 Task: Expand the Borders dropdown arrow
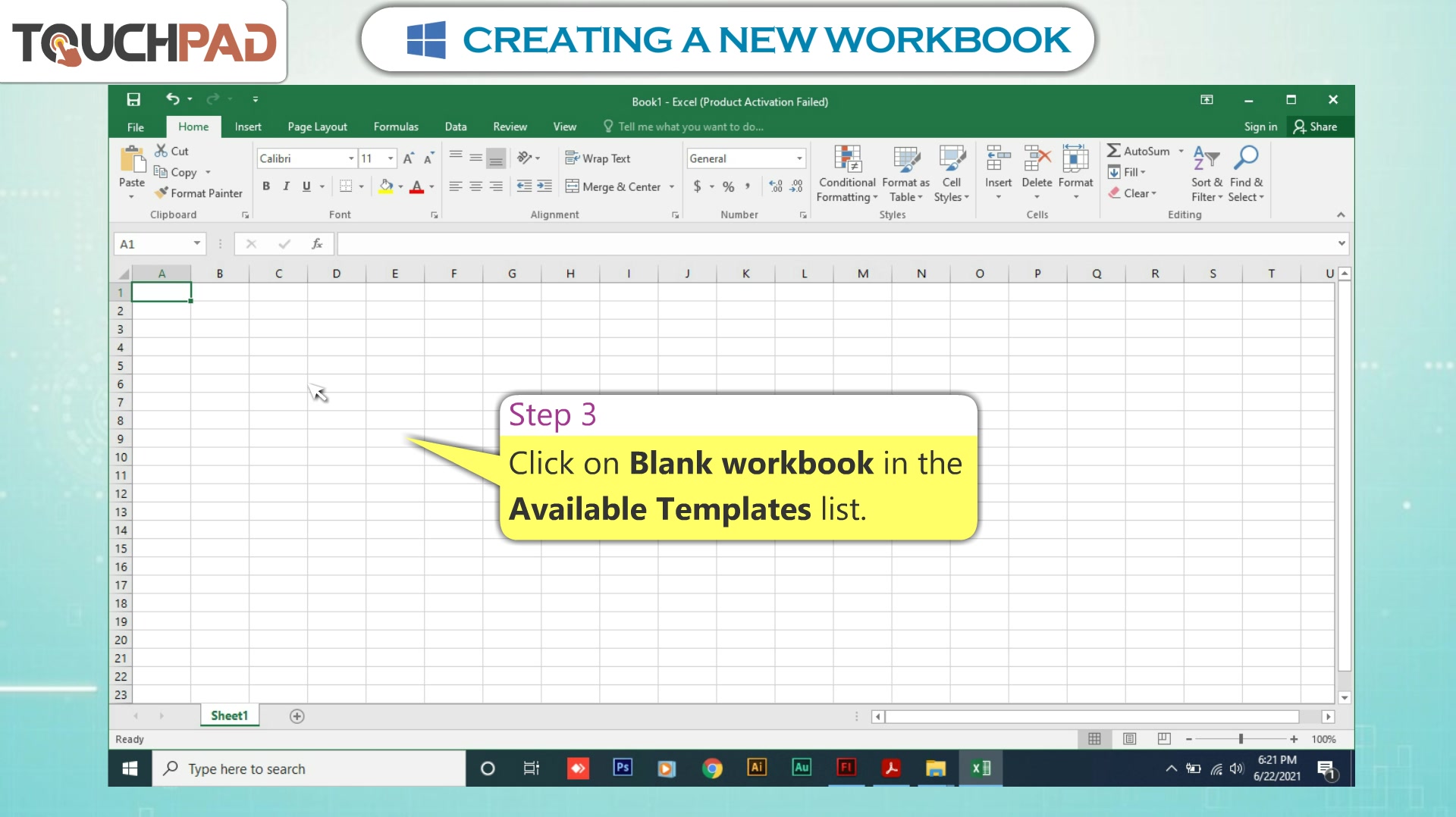[x=362, y=186]
